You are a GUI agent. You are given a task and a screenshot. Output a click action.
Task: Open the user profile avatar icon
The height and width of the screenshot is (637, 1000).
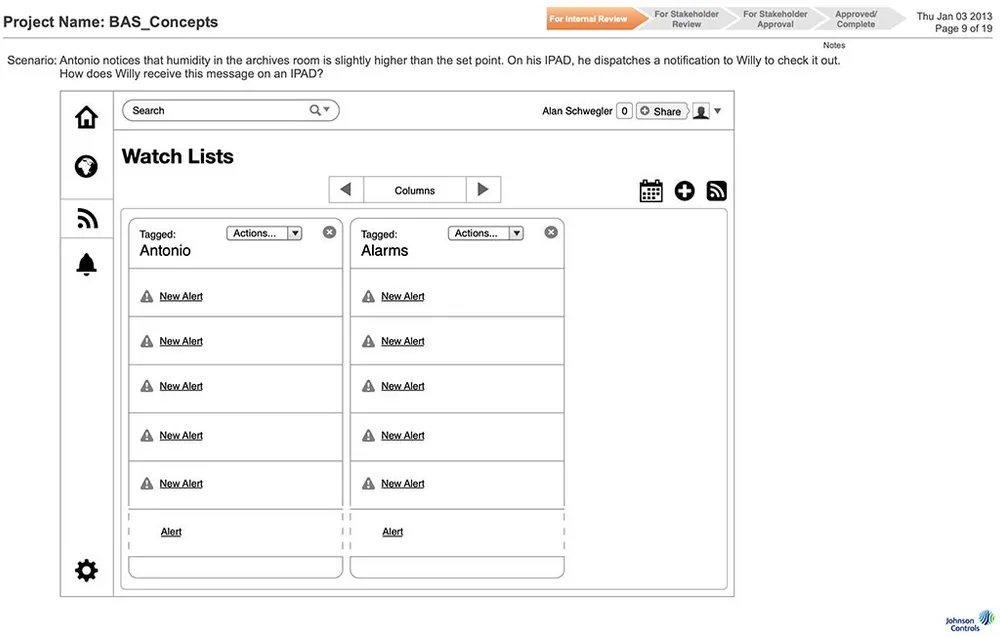click(701, 111)
